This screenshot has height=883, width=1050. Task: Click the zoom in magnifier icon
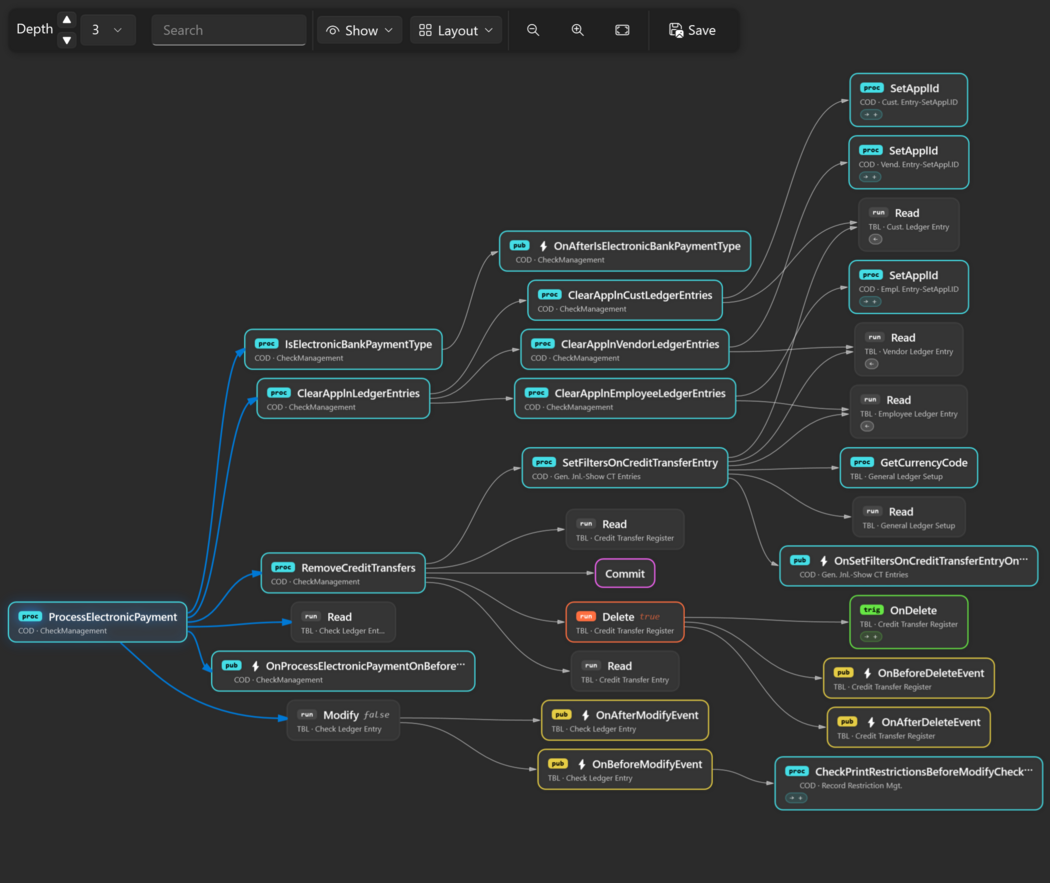577,30
